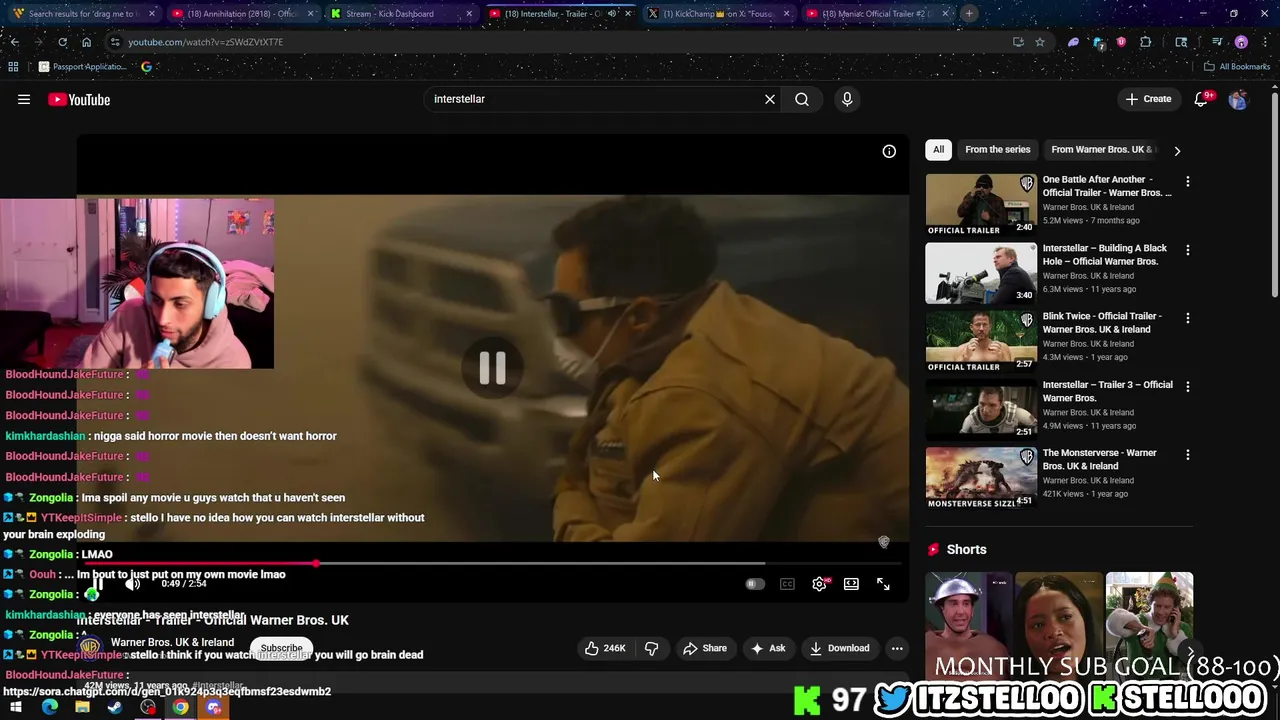The image size is (1280, 720).
Task: Open Google bookmark in bookmarks bar
Action: tap(146, 67)
